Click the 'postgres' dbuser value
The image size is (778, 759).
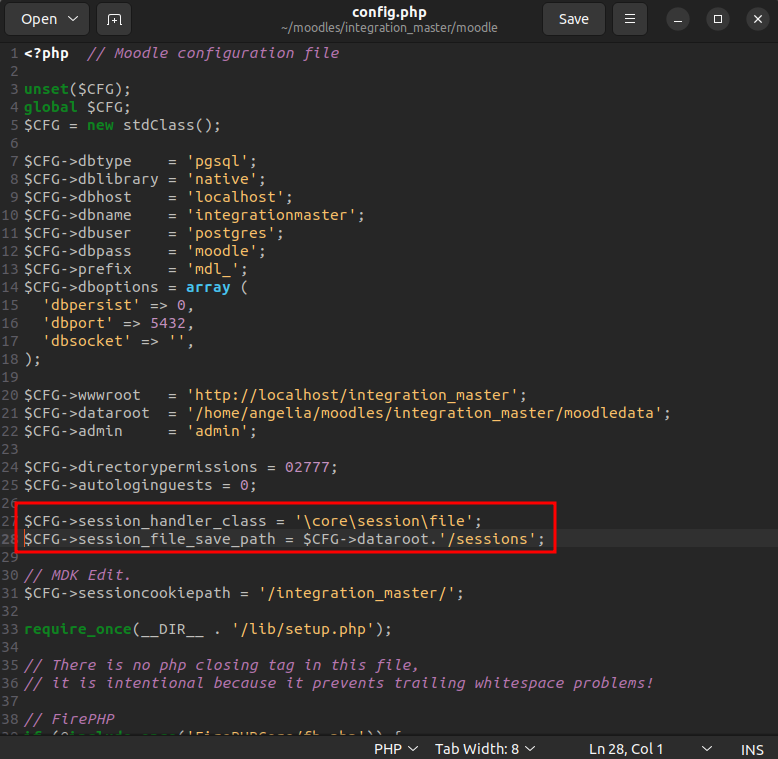[231, 233]
